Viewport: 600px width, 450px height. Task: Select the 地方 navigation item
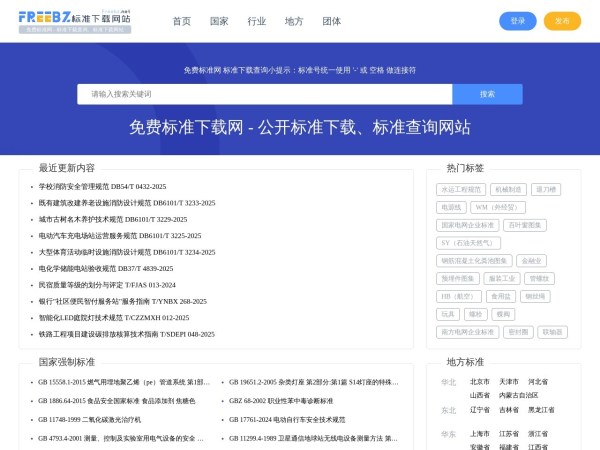294,21
